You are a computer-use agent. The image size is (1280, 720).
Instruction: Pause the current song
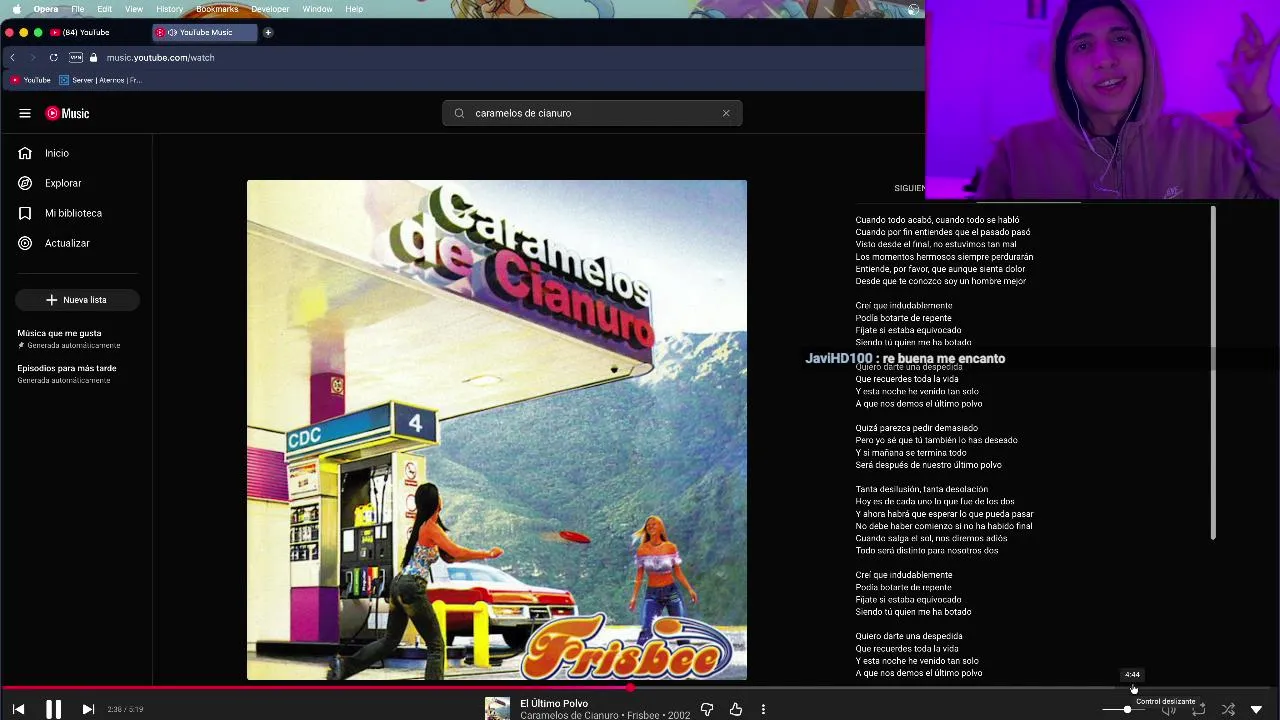(x=53, y=709)
